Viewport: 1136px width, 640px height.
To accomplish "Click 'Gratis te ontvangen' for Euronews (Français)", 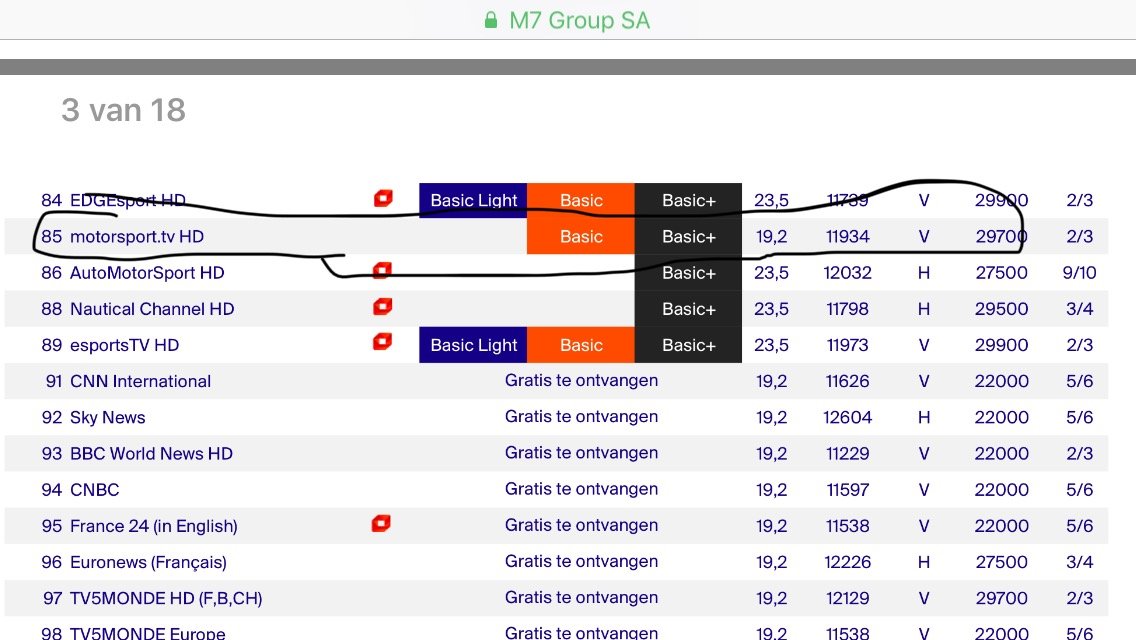I will click(581, 562).
